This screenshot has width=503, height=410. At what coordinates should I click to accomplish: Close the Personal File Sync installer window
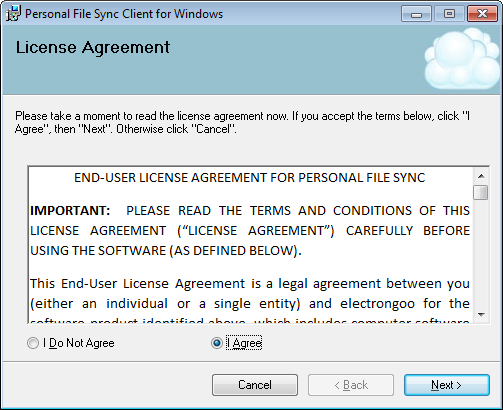click(482, 14)
